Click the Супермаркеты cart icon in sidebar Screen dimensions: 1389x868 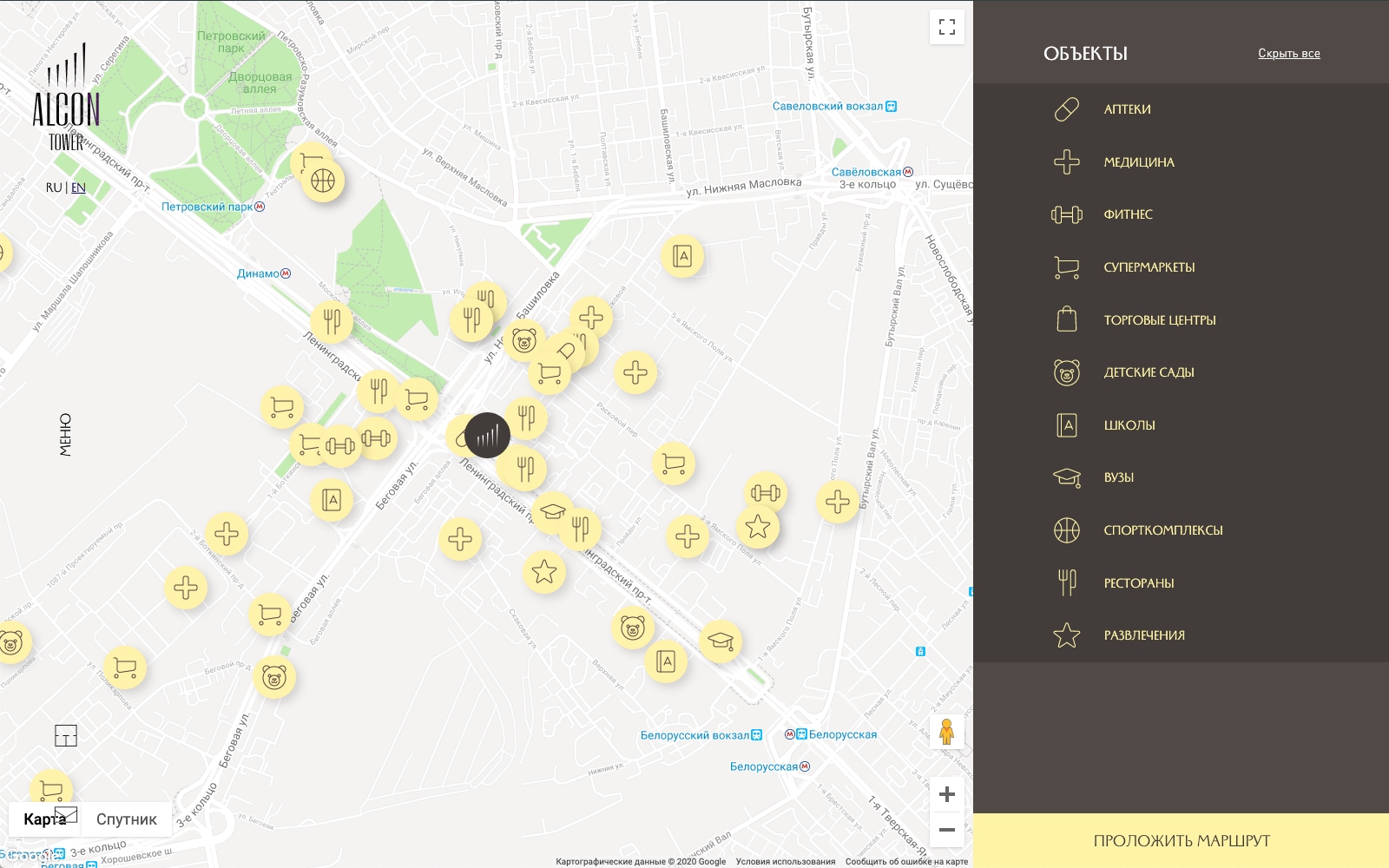click(1066, 267)
